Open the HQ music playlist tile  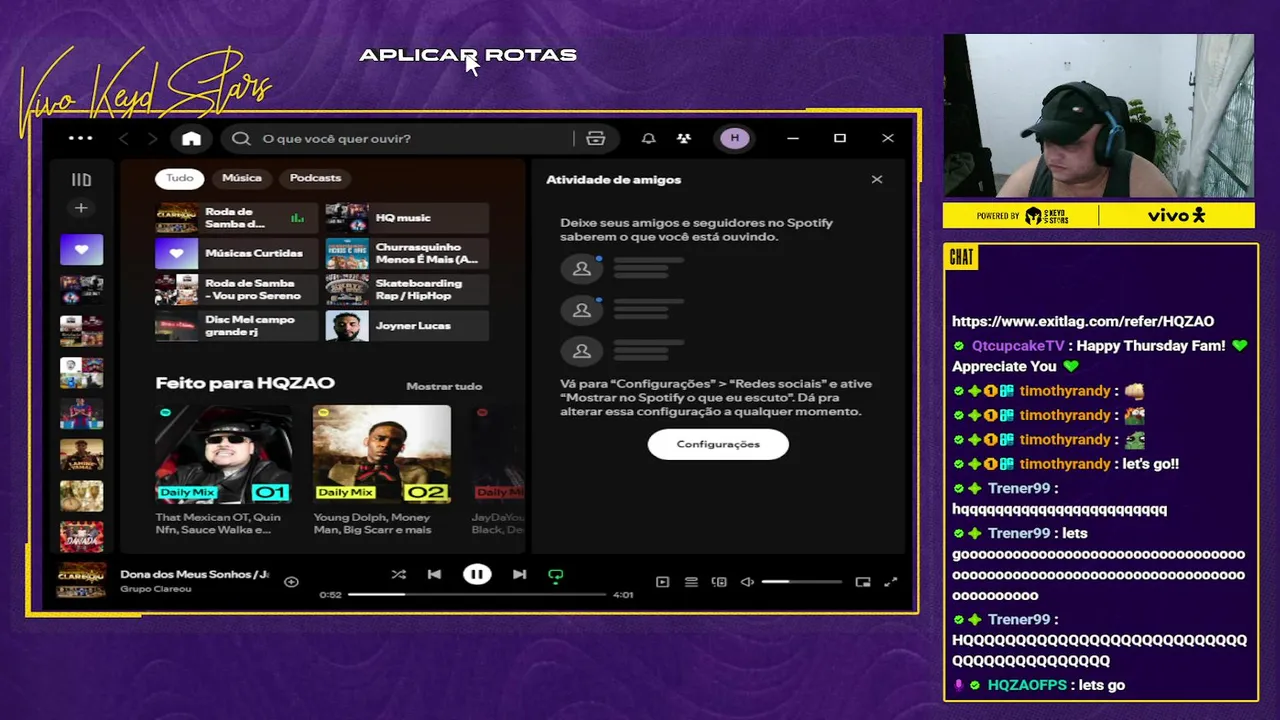(x=407, y=218)
